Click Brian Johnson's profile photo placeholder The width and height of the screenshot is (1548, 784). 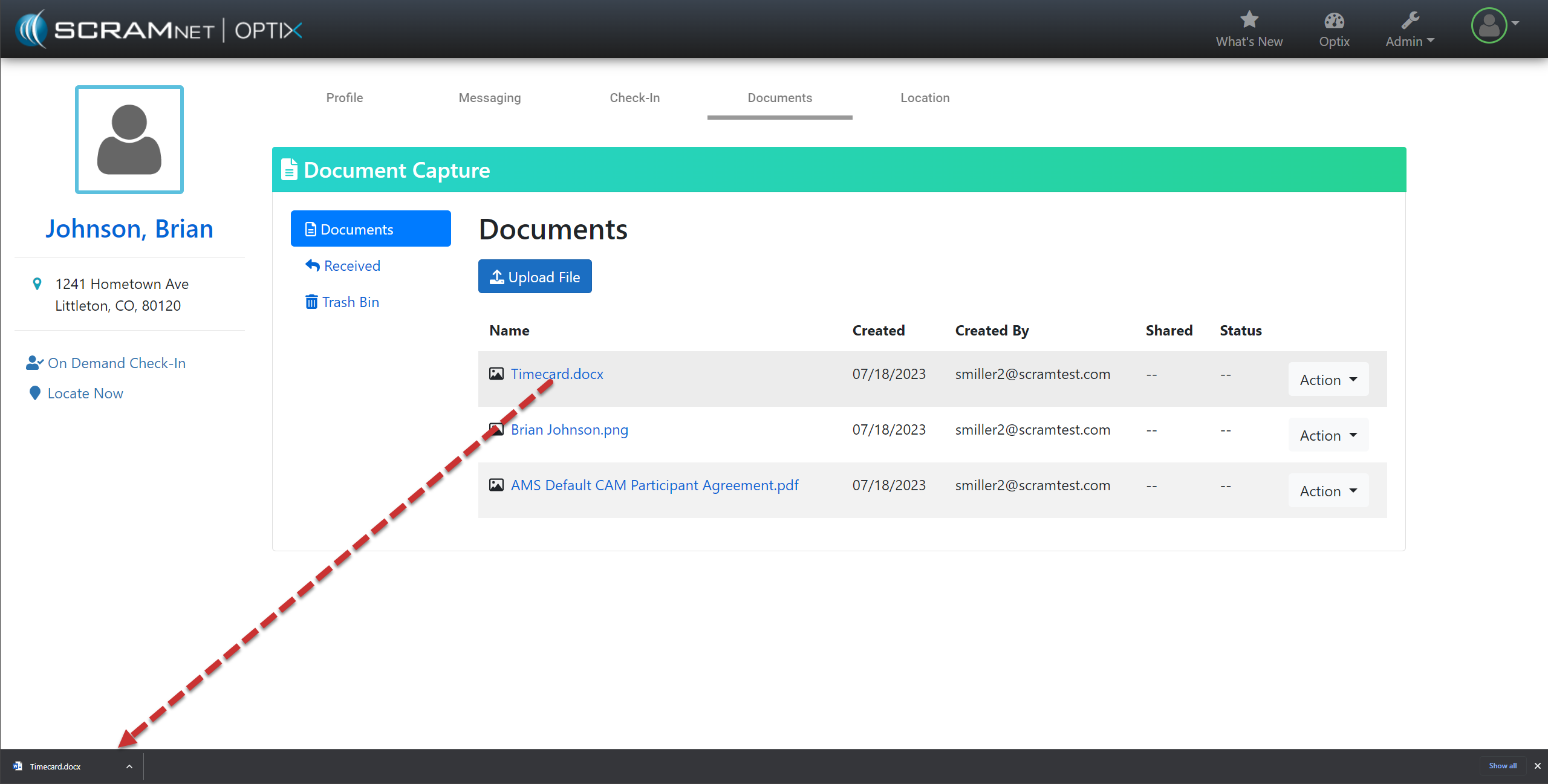tap(129, 140)
